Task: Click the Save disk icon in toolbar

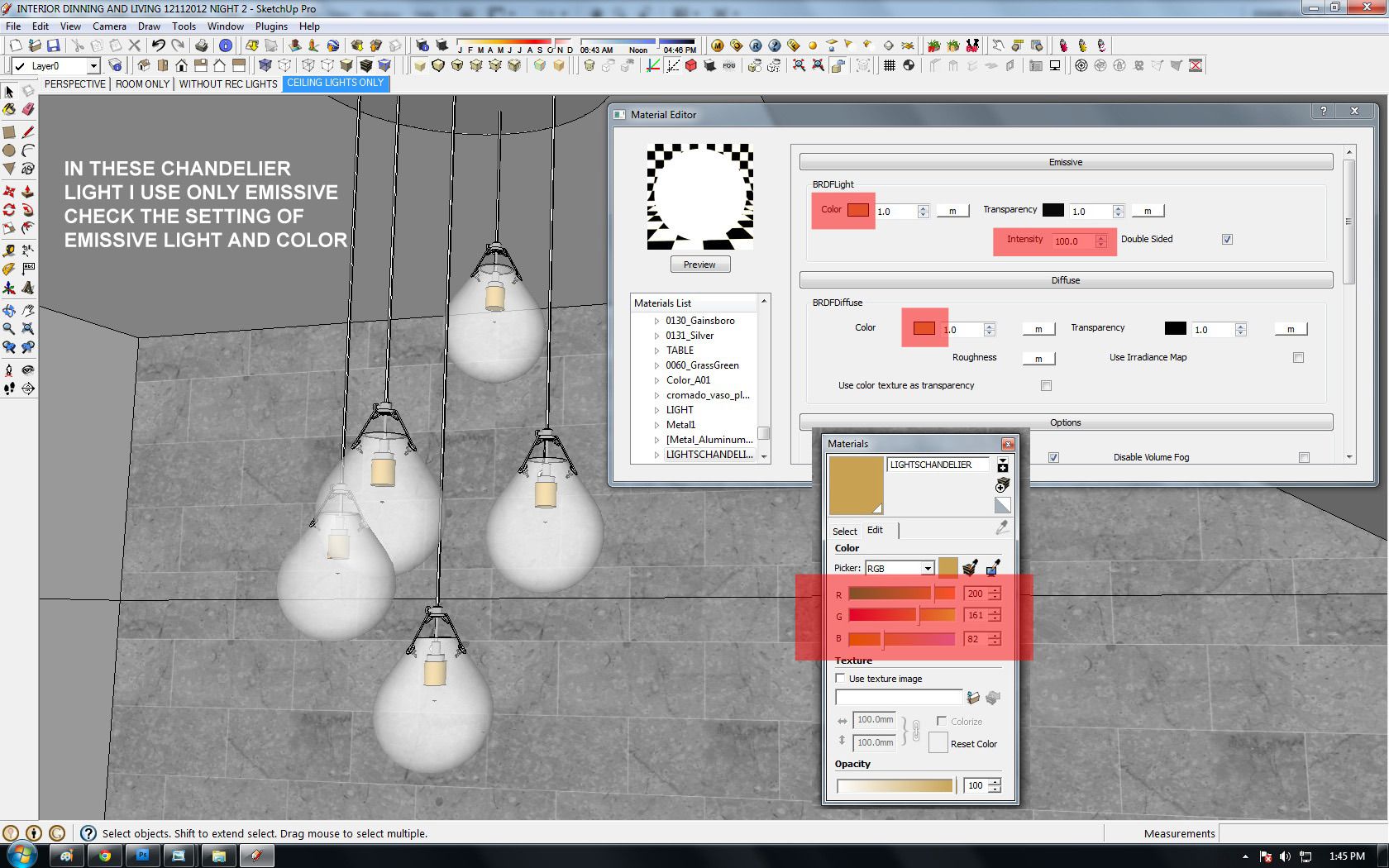Action: point(54,45)
